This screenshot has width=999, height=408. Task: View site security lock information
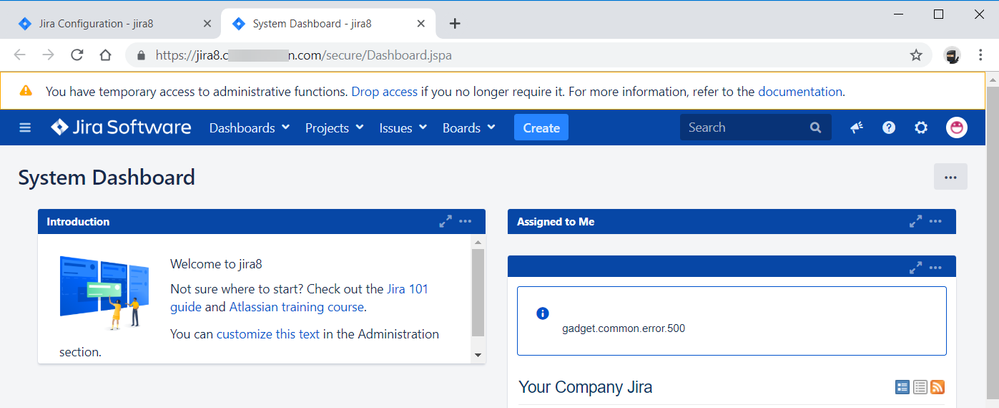tap(141, 55)
